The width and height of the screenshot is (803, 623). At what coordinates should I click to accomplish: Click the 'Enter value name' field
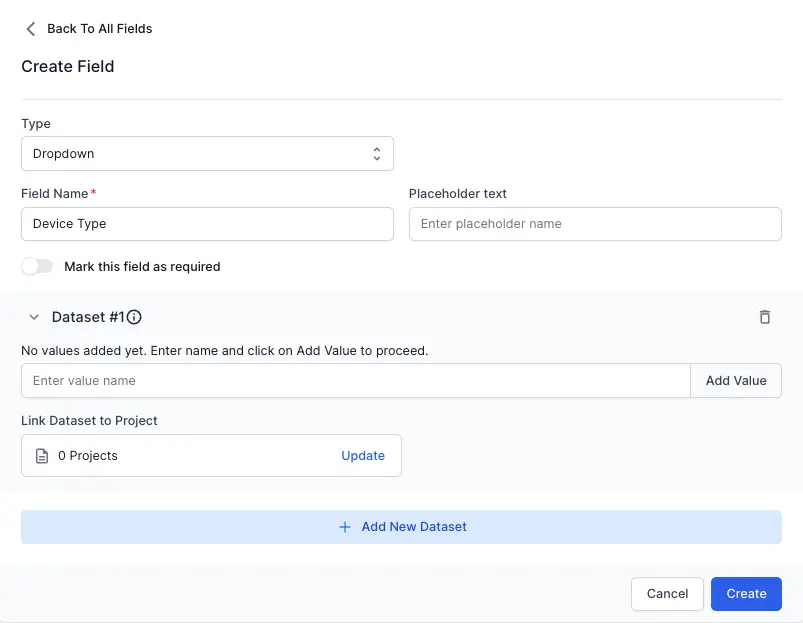click(355, 381)
